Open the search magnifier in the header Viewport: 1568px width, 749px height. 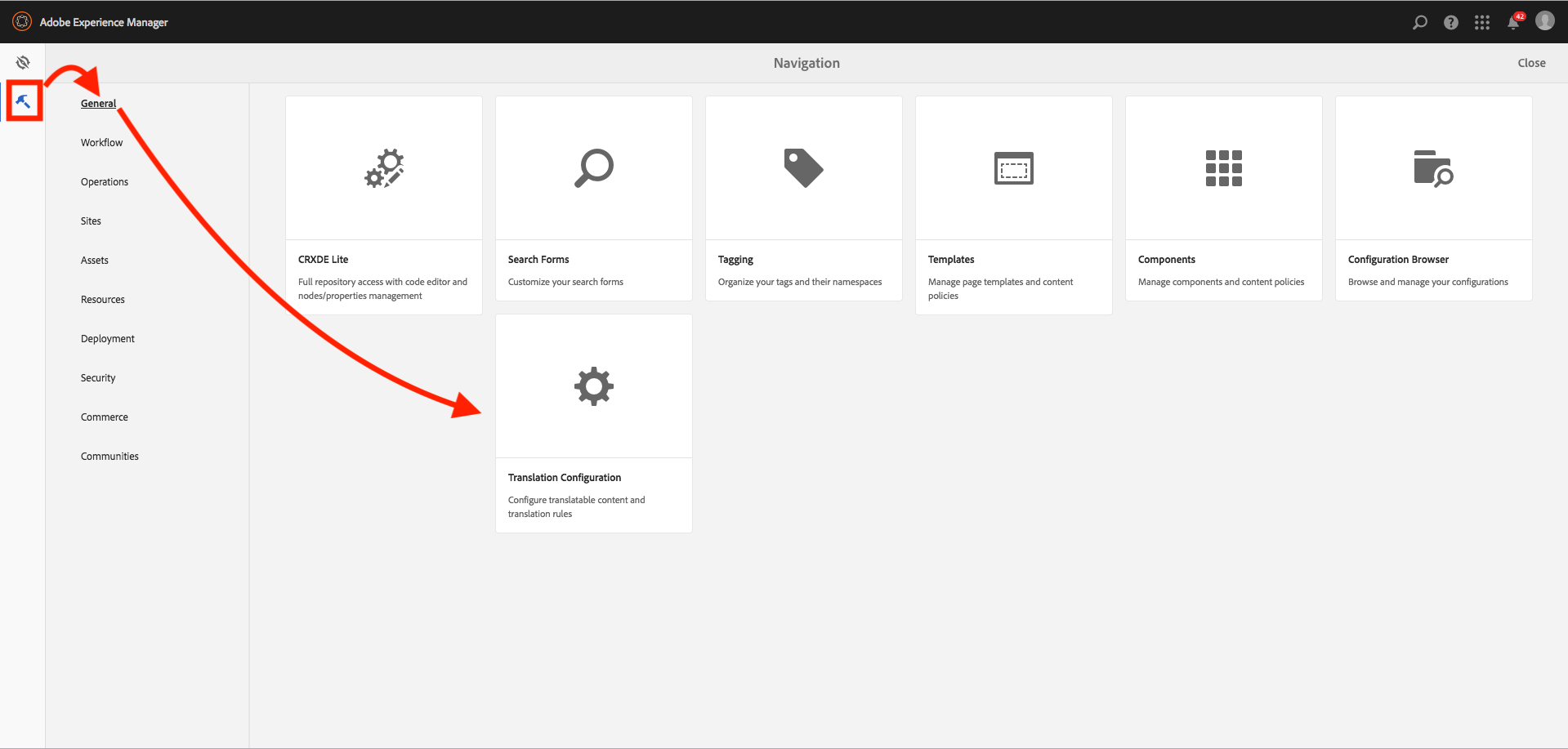[1420, 22]
